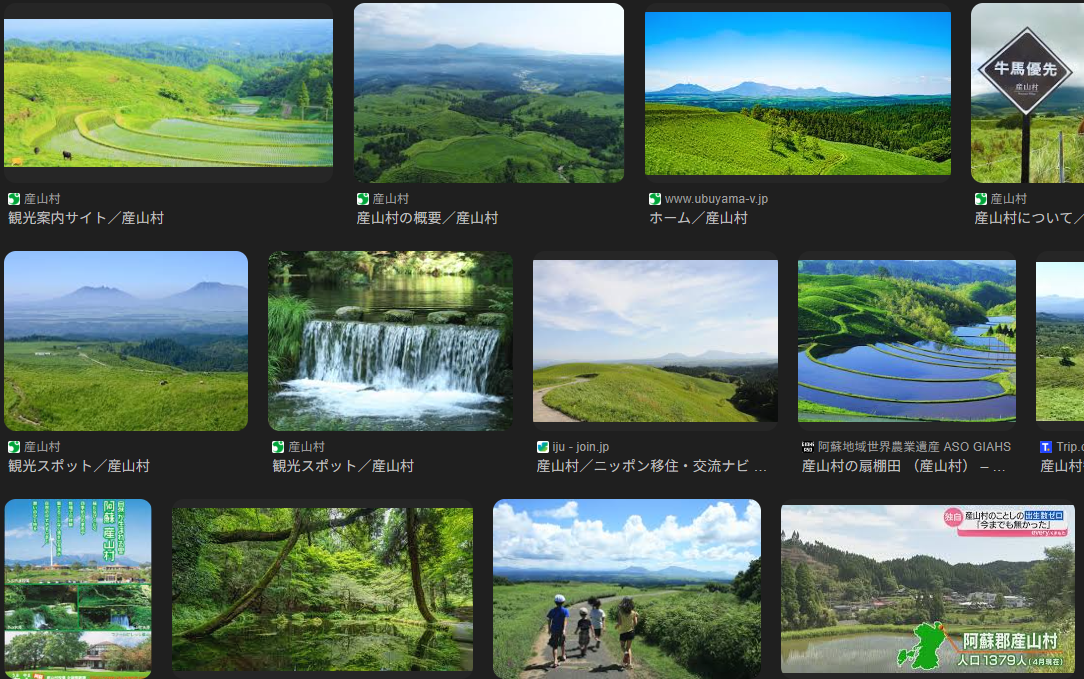Click favicon of the waterfall image result
Screen dimensions: 1084x679
click(279, 447)
